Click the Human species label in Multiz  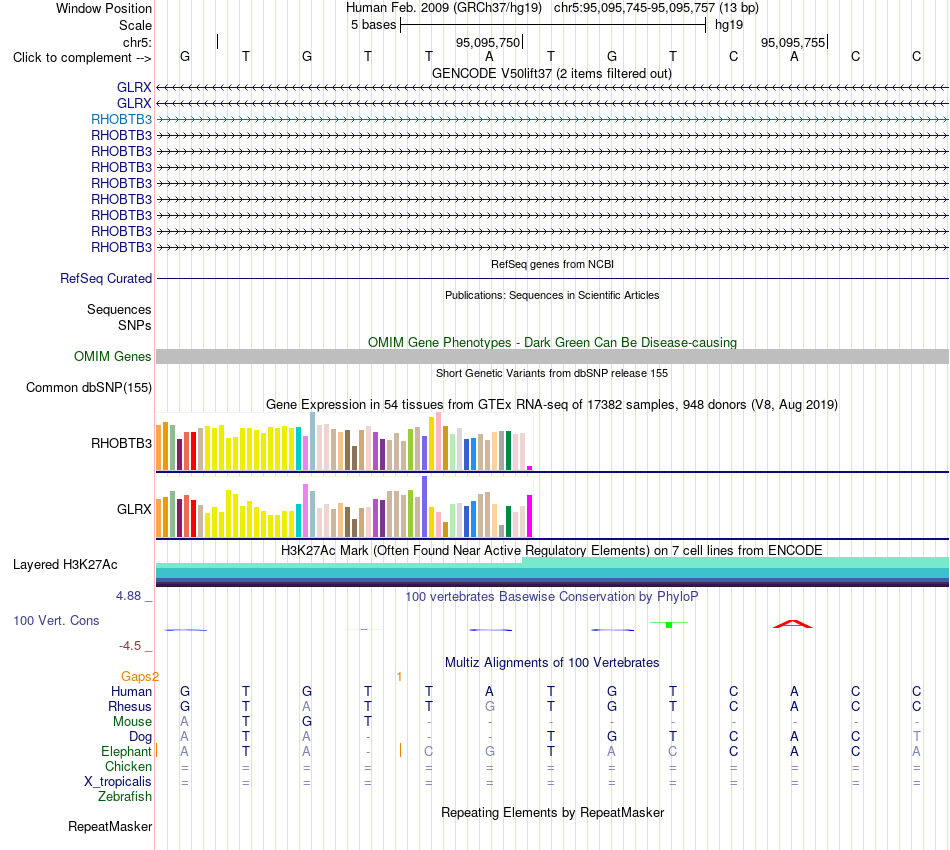tap(131, 691)
